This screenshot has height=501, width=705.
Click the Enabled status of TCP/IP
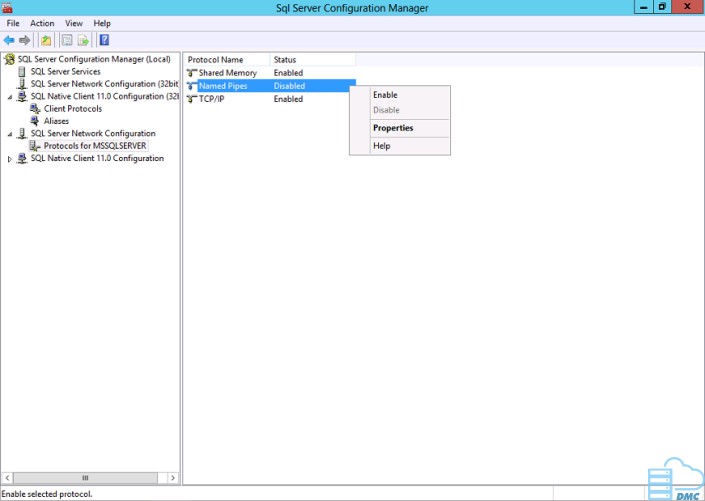click(x=288, y=99)
